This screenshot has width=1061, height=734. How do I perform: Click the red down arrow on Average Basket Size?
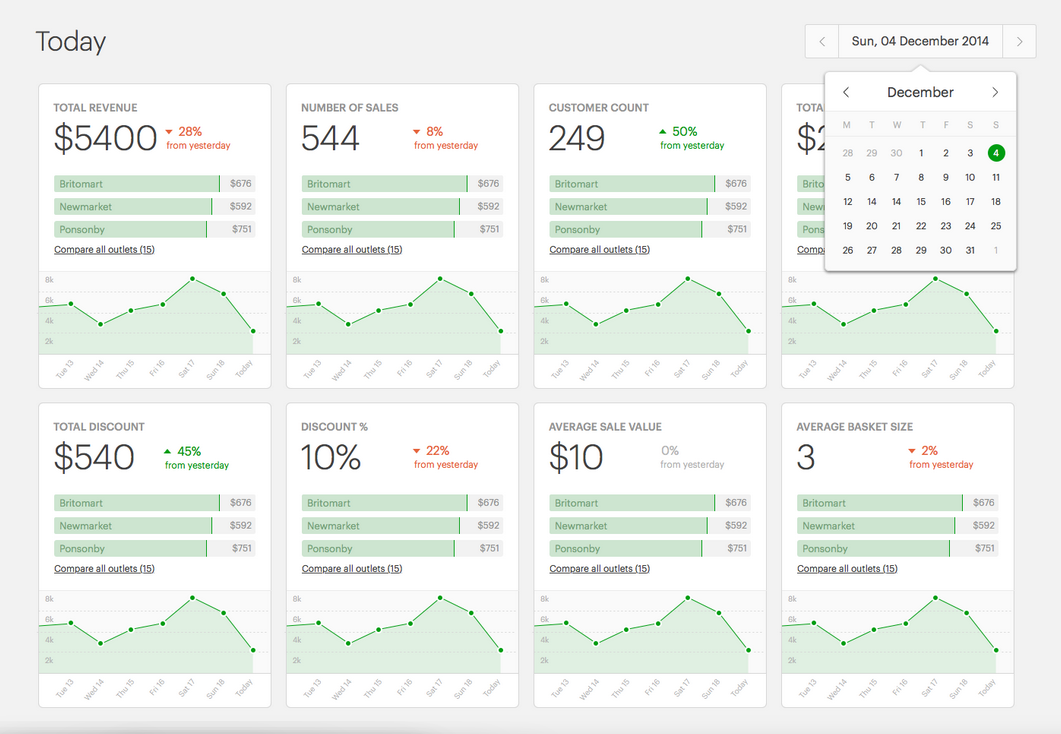click(910, 451)
